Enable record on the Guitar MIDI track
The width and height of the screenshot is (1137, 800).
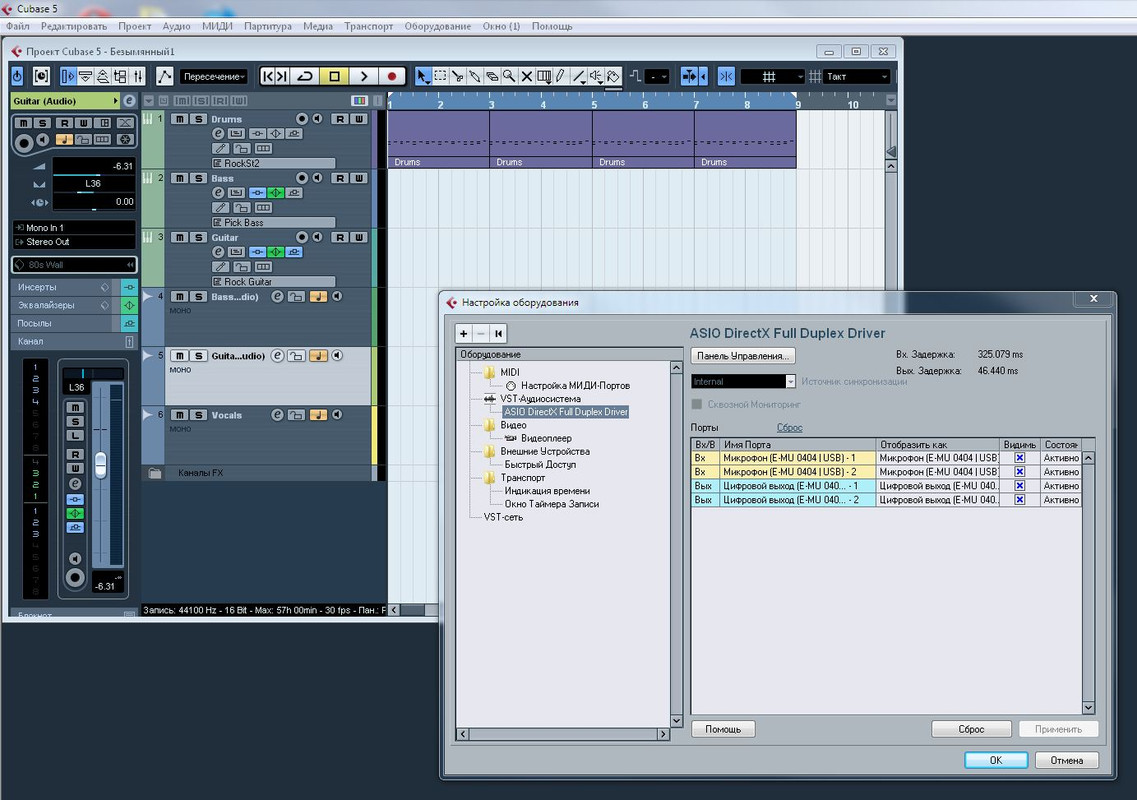[x=302, y=237]
